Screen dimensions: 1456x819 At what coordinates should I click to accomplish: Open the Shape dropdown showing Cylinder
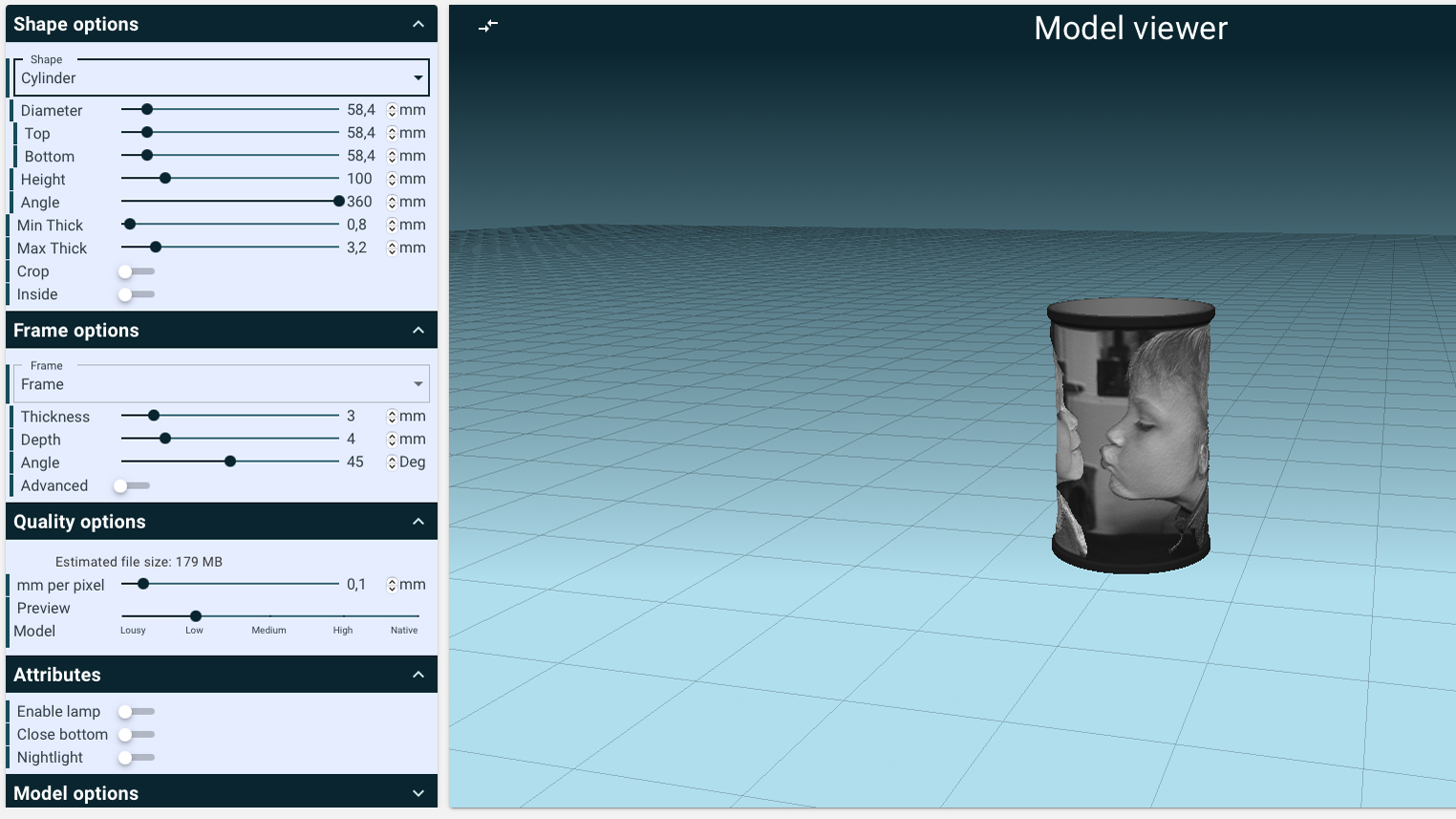[222, 78]
